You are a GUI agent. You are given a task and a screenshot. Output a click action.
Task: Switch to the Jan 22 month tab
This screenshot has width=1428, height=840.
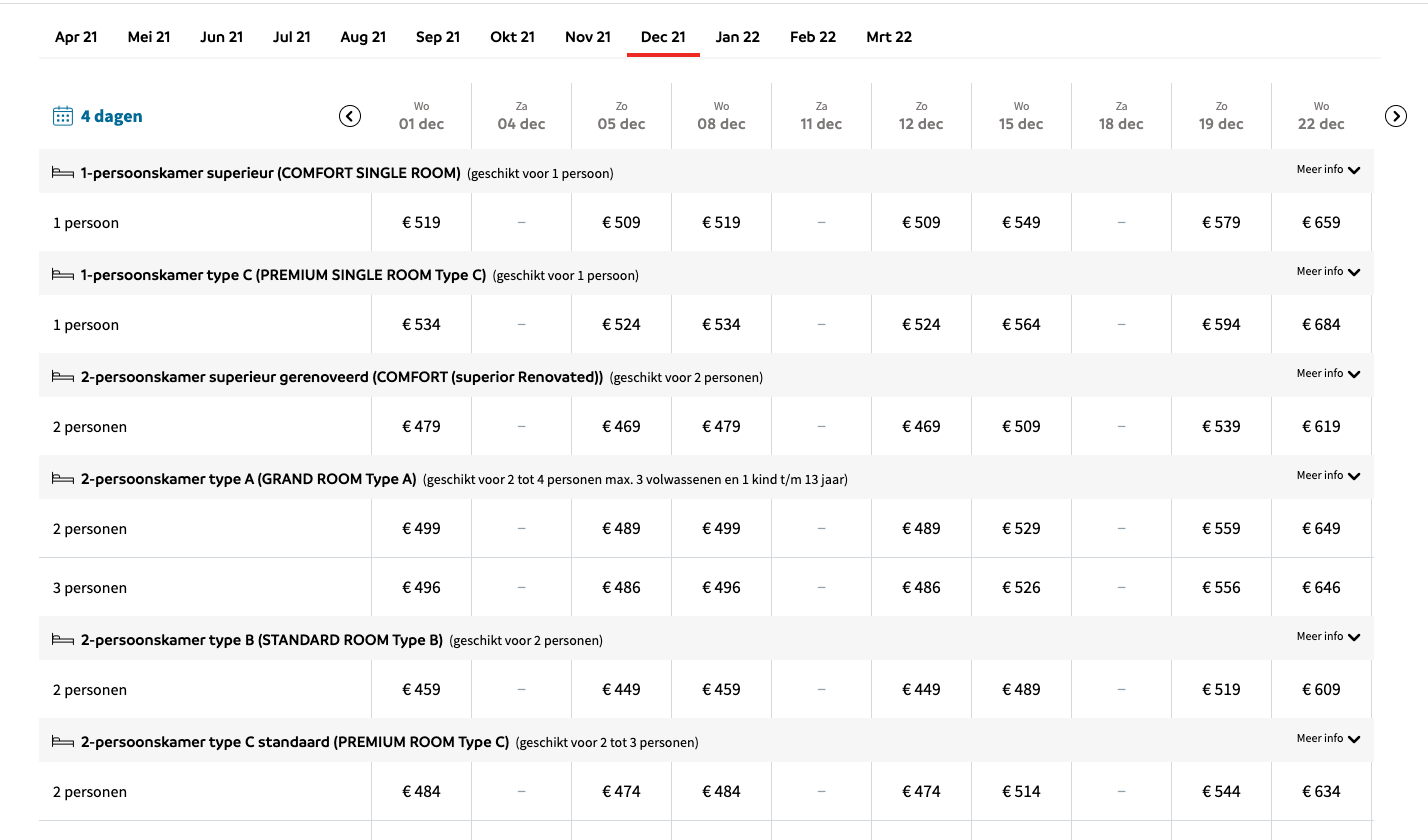pyautogui.click(x=738, y=37)
